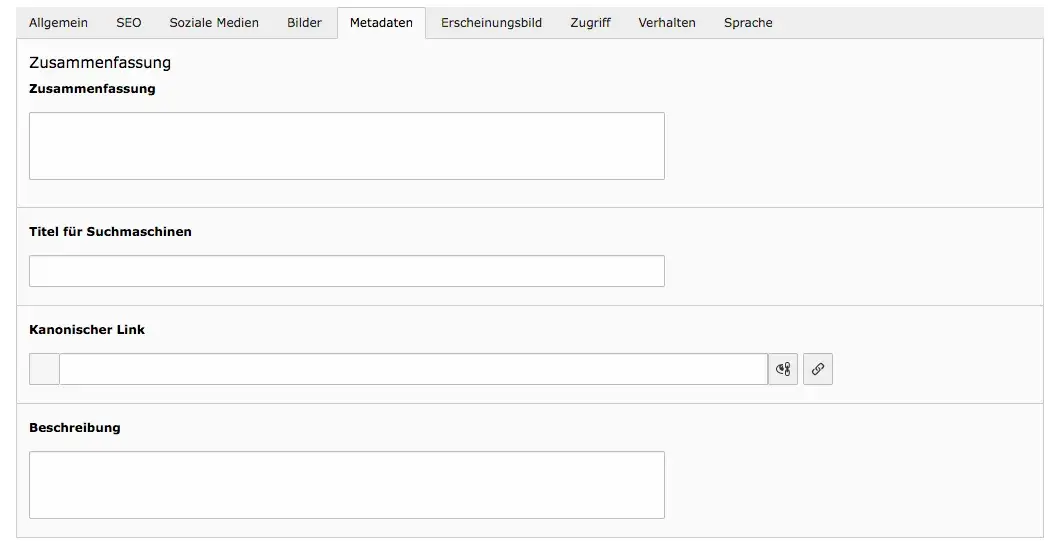Focus the Kanonischer Link input field

coord(413,369)
